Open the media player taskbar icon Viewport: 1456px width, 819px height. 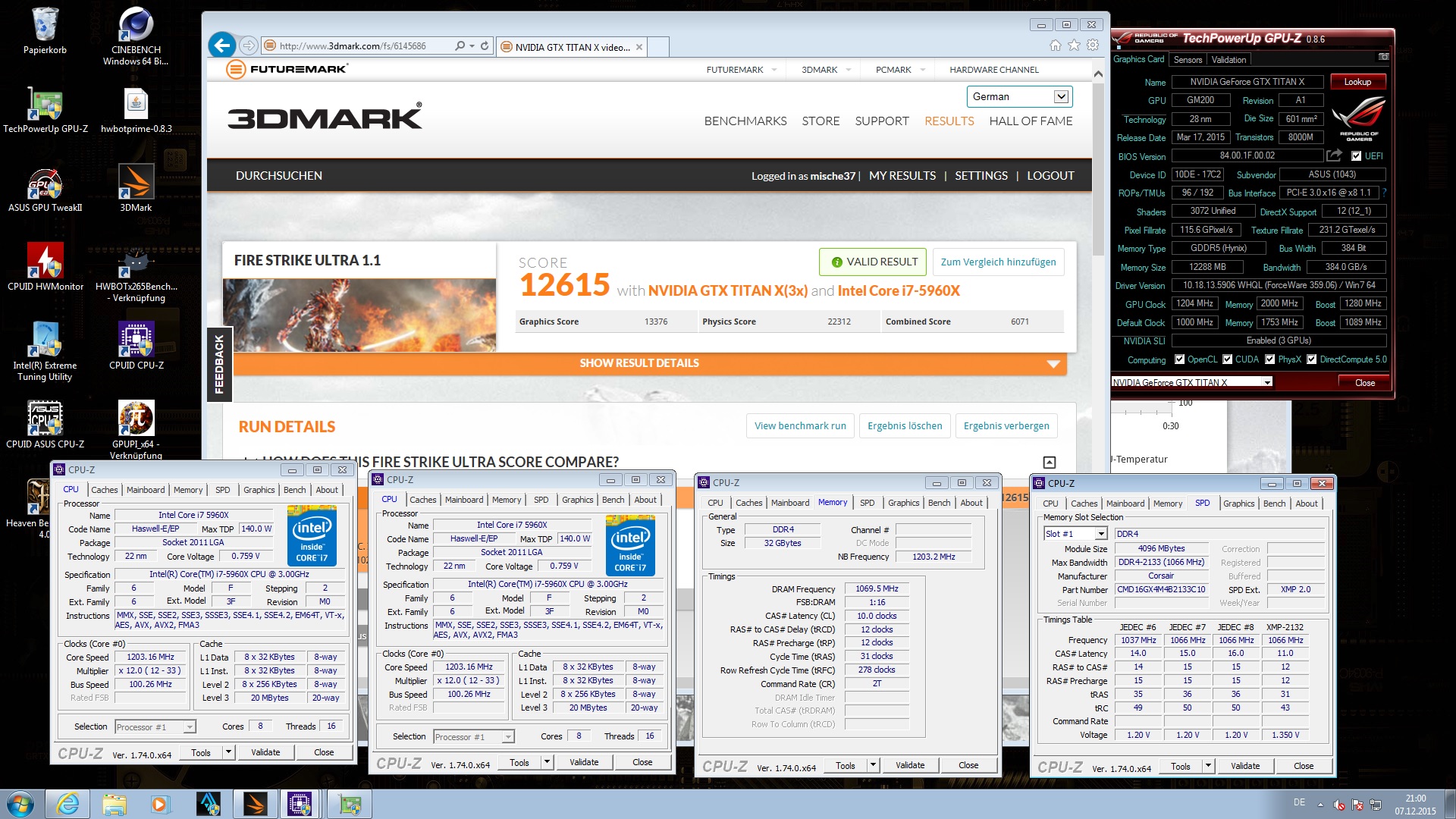tap(159, 804)
